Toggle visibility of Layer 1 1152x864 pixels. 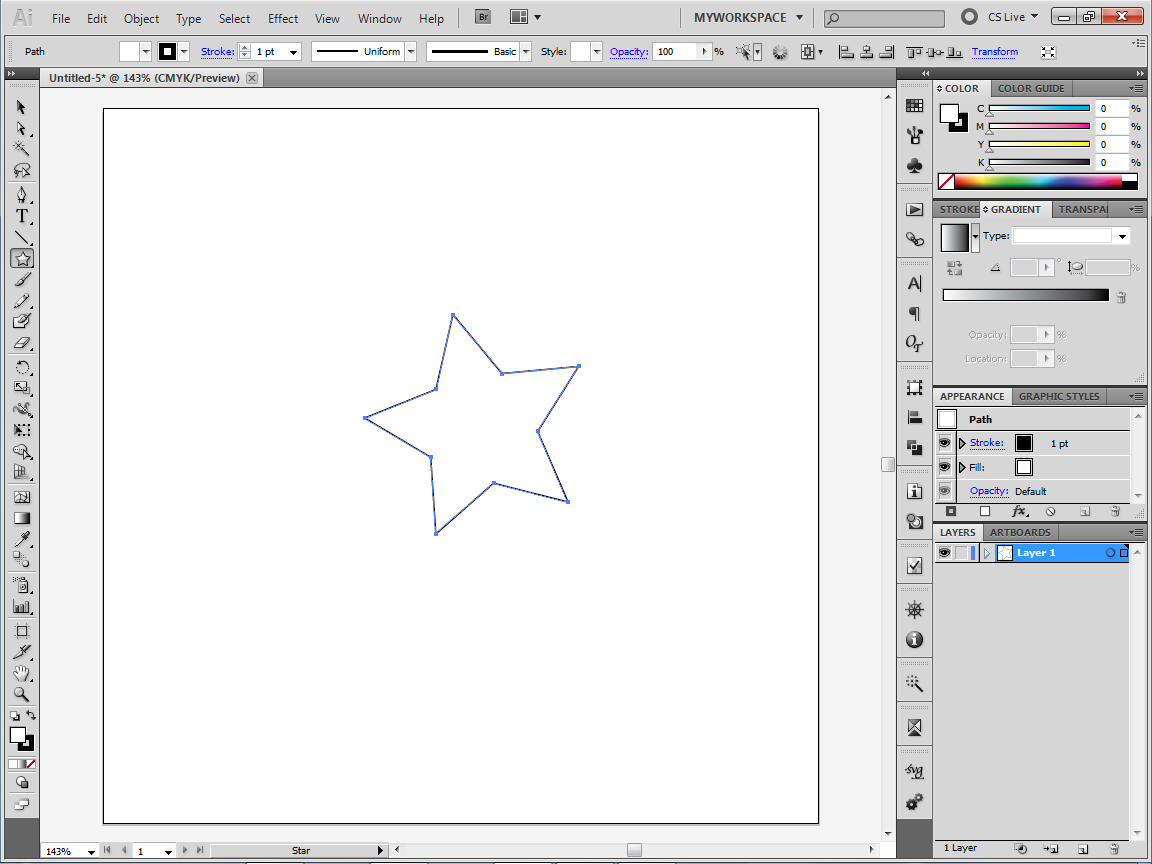tap(944, 552)
